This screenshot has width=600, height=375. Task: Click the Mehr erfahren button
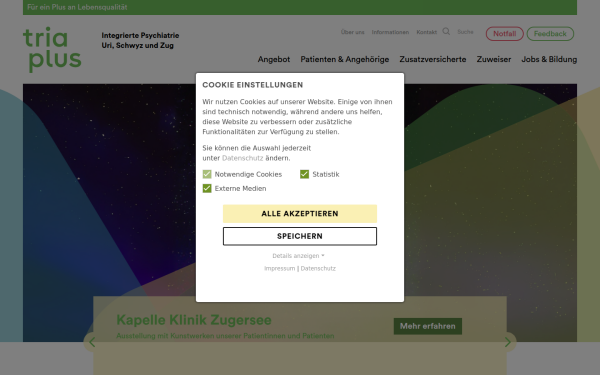428,326
